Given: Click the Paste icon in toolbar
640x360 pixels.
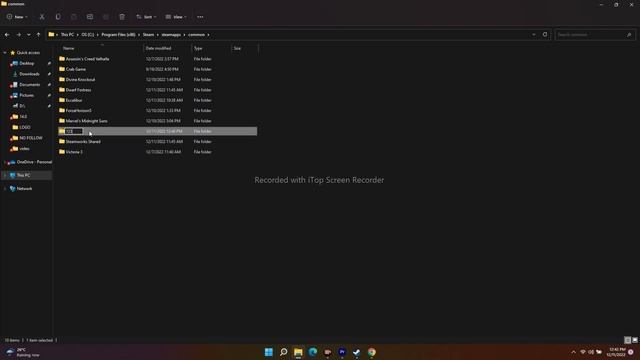Looking at the screenshot, I should tap(74, 17).
